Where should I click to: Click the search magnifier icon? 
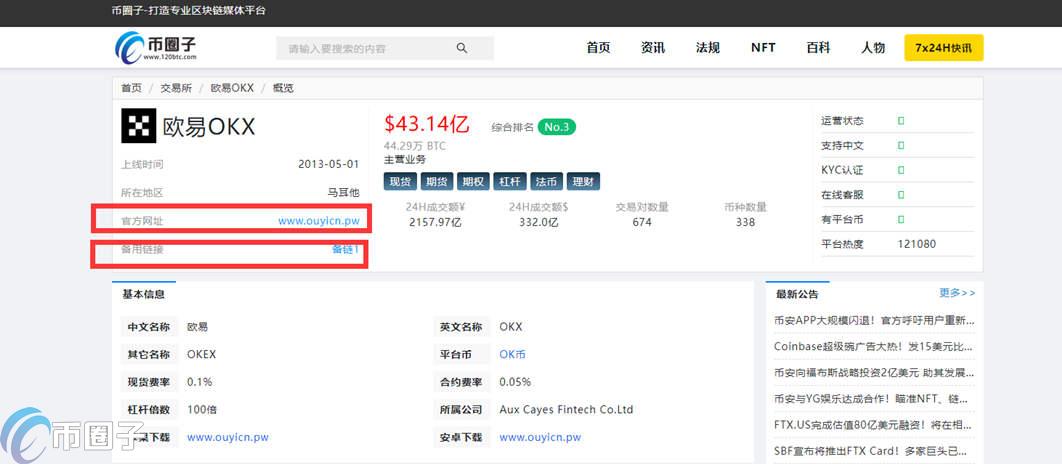click(462, 48)
